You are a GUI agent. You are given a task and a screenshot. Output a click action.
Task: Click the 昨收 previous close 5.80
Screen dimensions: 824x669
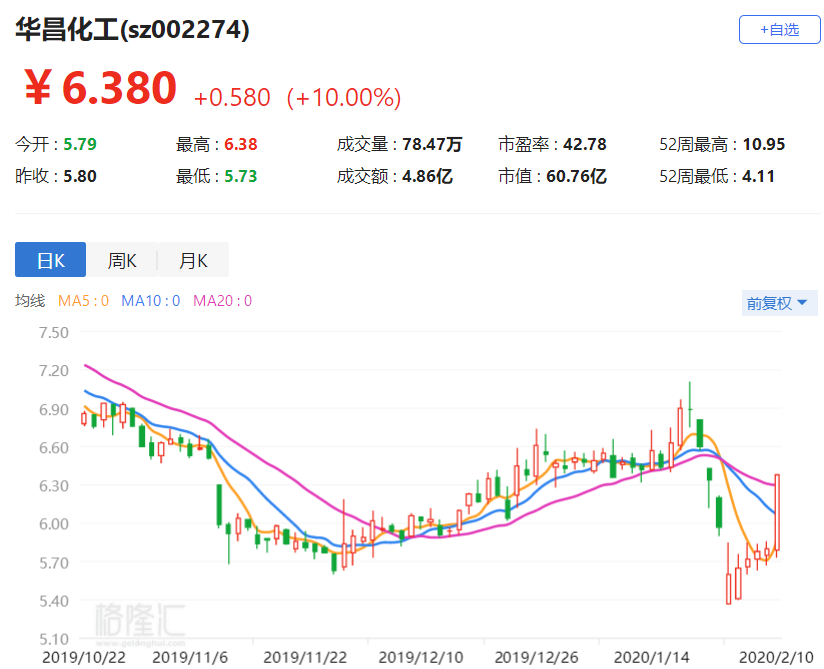[x=80, y=176]
